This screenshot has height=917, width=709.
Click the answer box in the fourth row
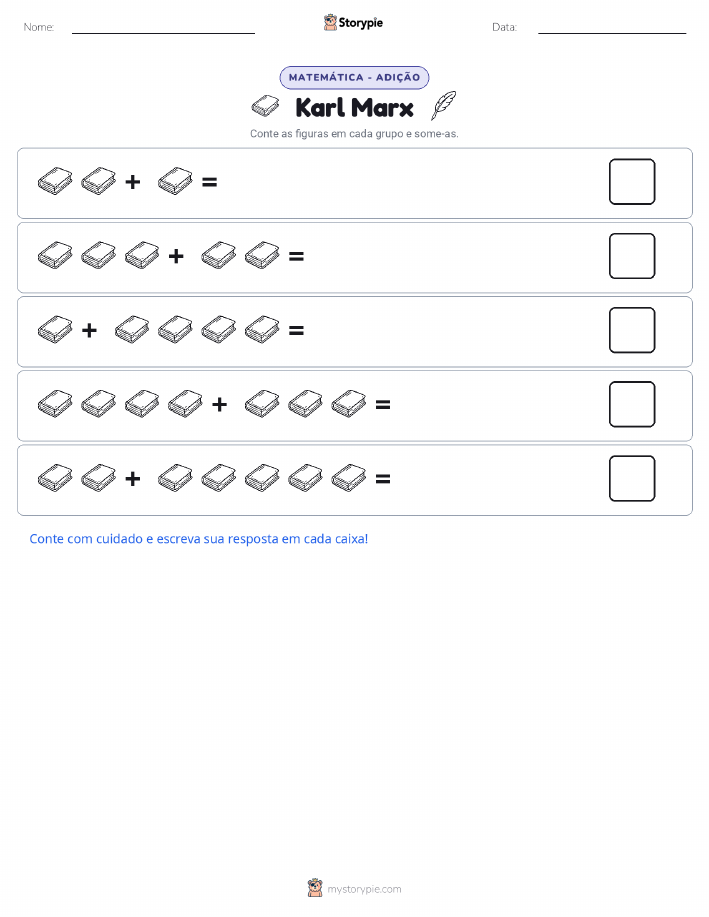pyautogui.click(x=632, y=404)
